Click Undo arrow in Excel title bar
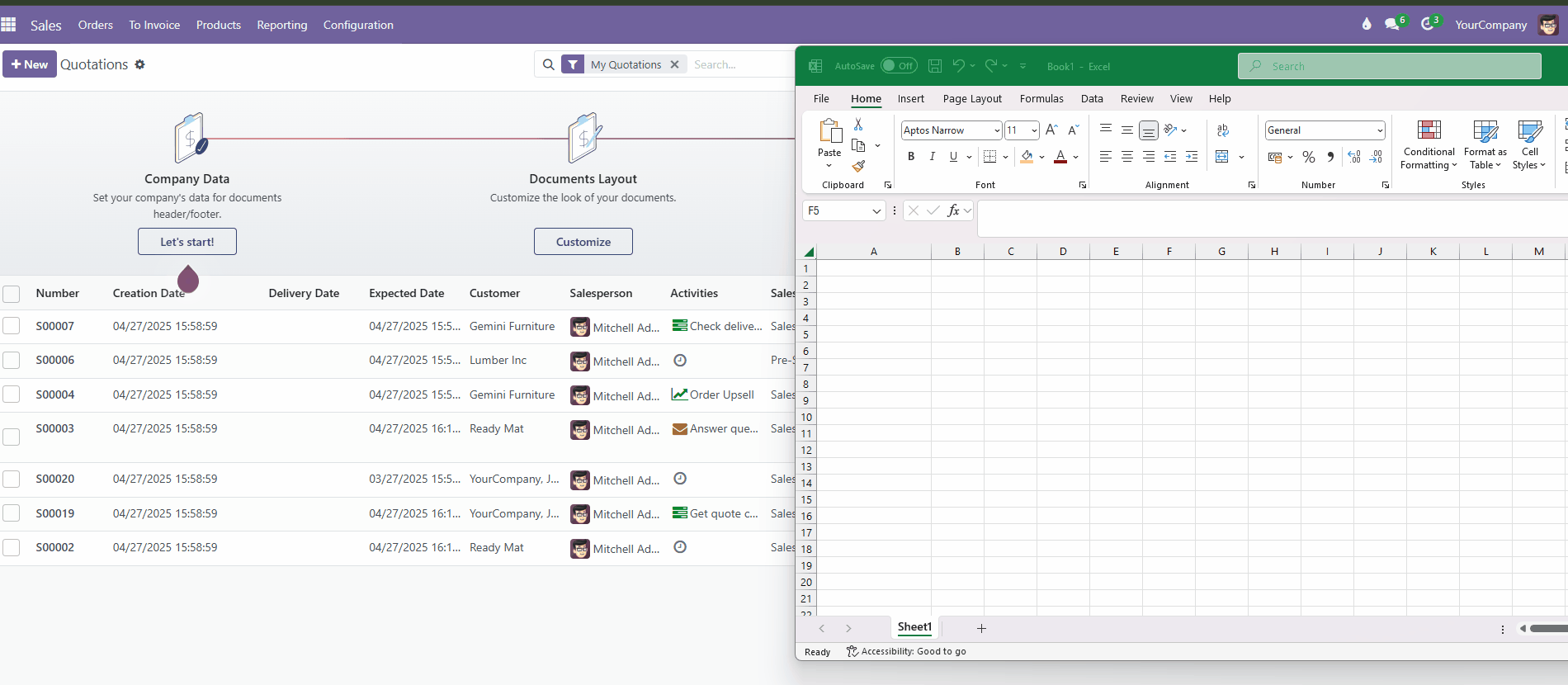 coord(958,65)
